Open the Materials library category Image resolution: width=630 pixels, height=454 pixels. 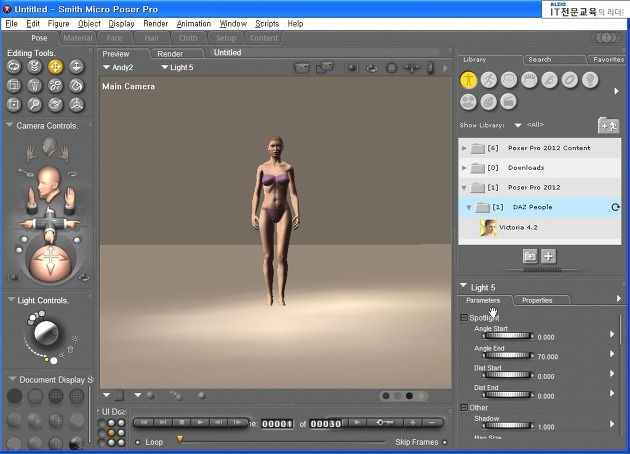(x=489, y=102)
